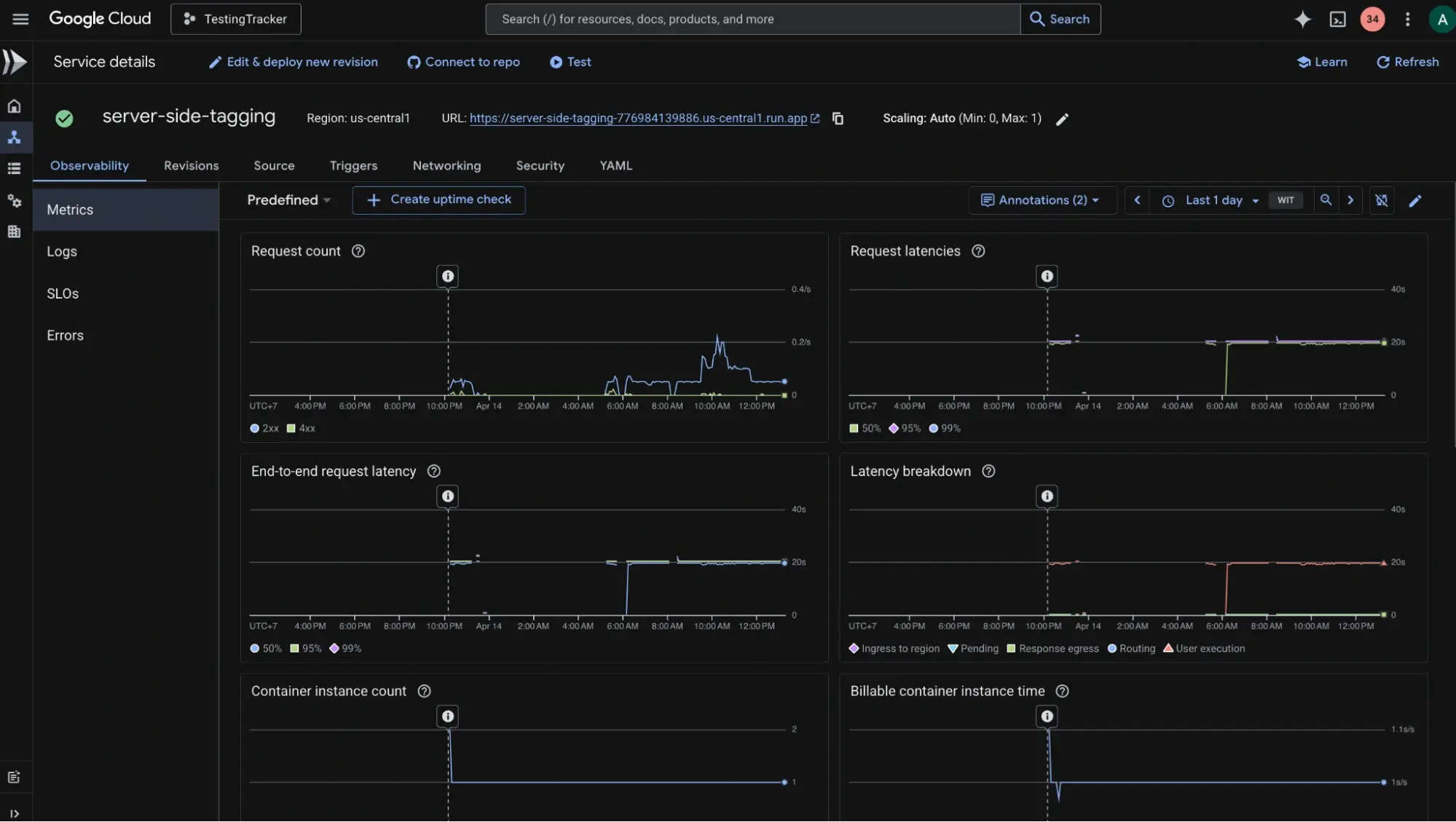The width and height of the screenshot is (1456, 822).
Task: Click the Test button
Action: (x=570, y=62)
